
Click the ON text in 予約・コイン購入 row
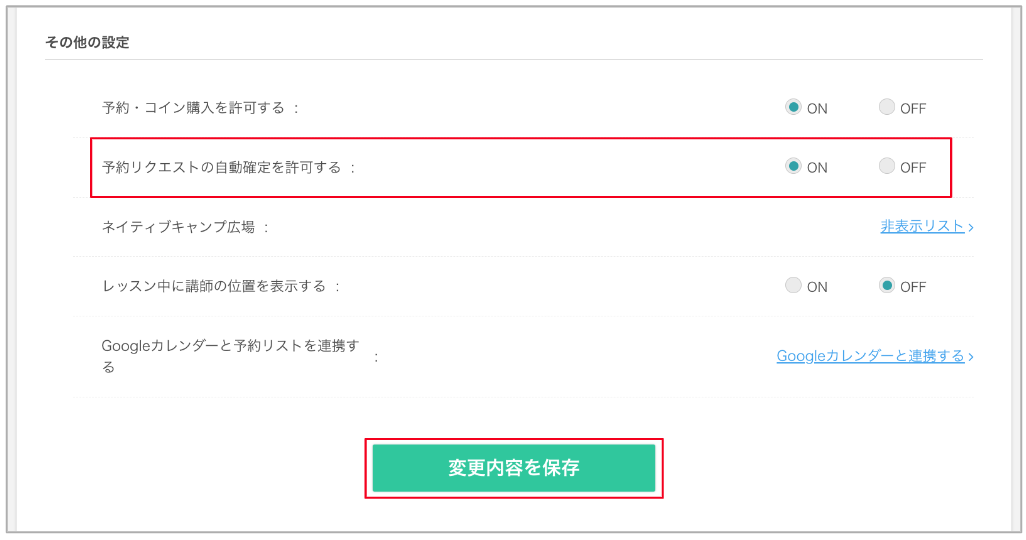[817, 109]
